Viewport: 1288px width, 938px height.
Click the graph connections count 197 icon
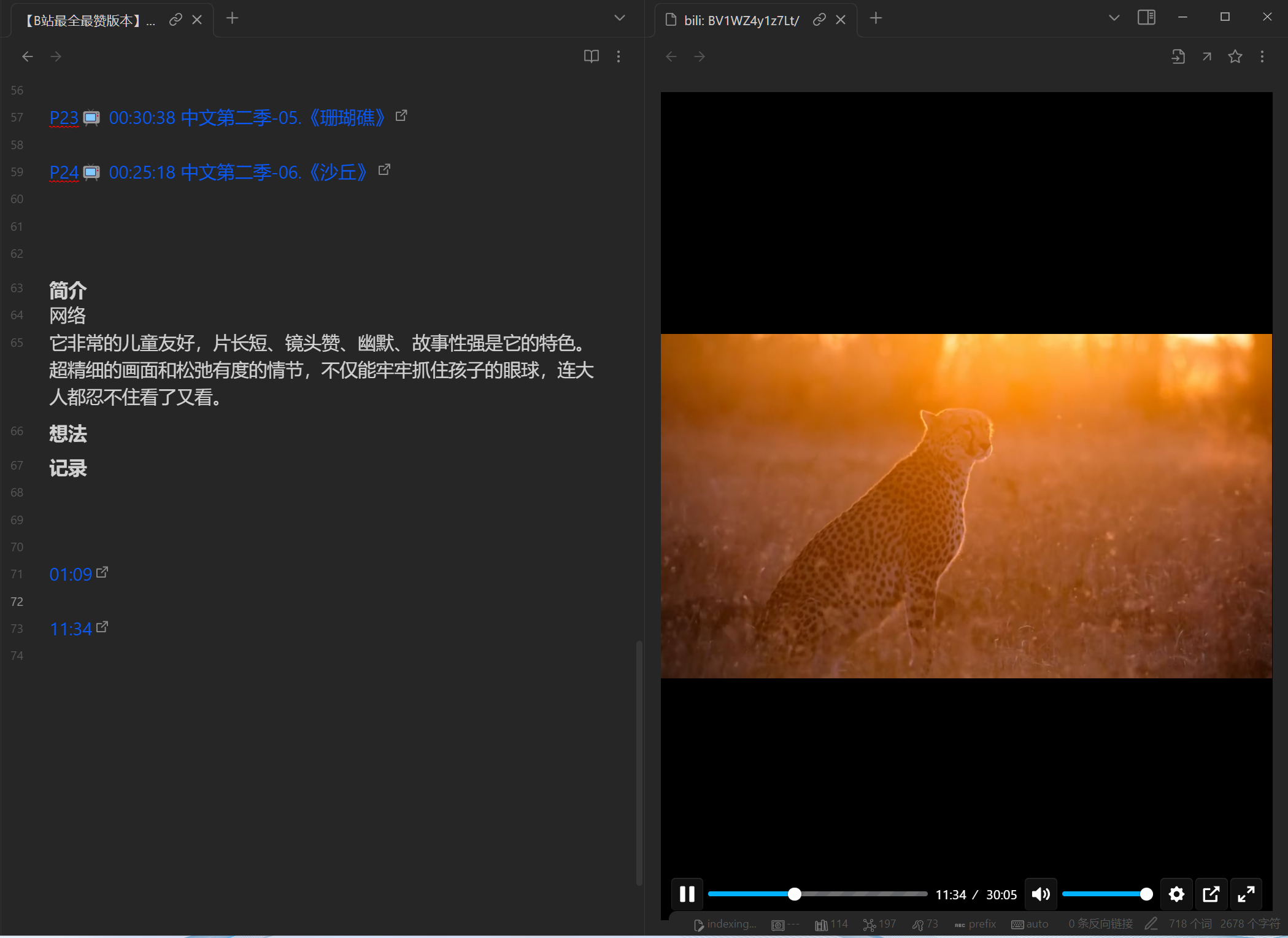coord(879,924)
